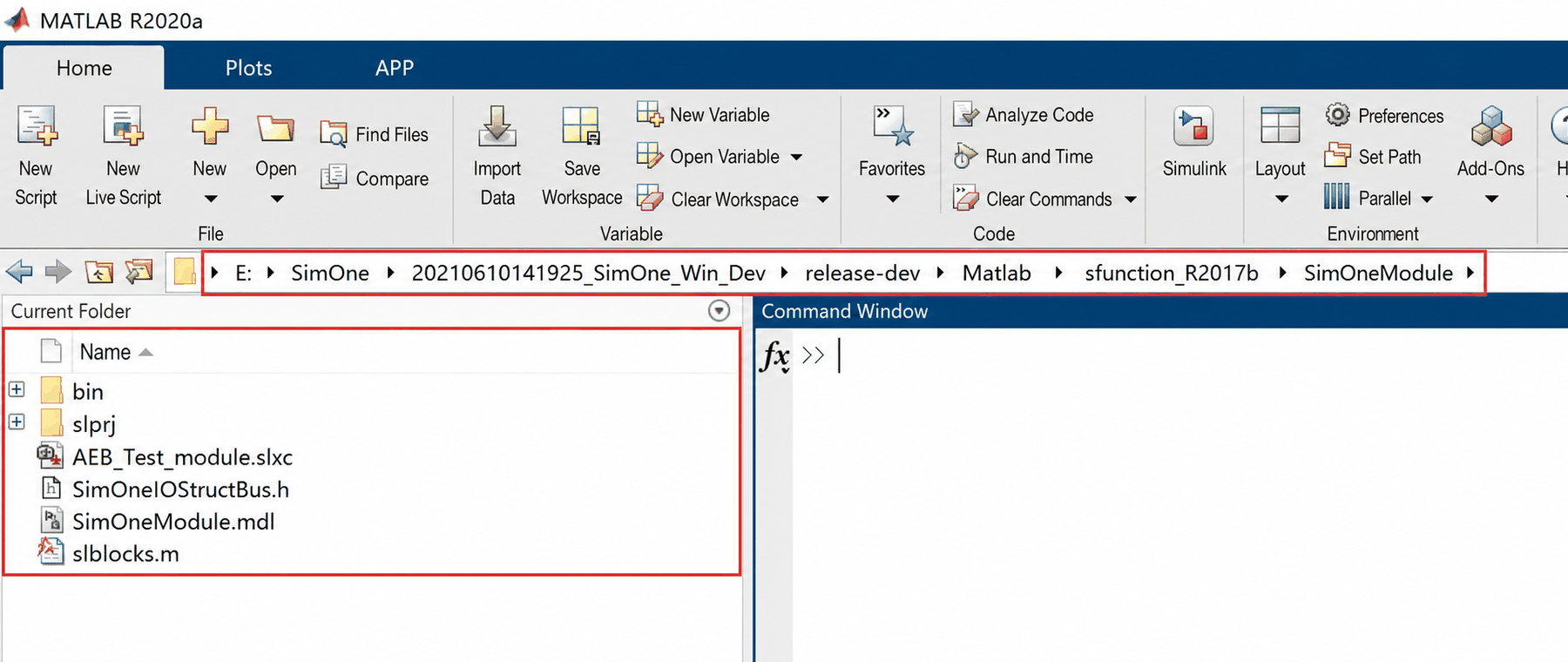Go to SimOneModule in path
1568x662 pixels.
(x=1378, y=273)
